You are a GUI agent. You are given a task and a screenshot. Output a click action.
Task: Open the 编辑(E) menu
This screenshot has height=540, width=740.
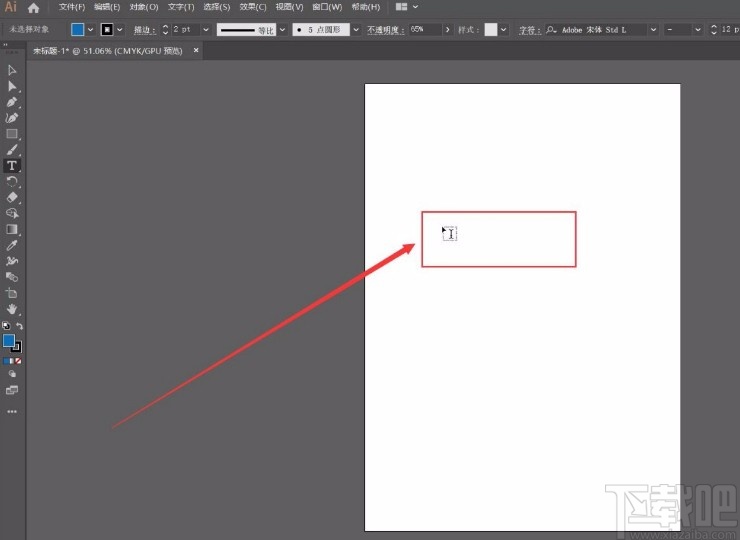[107, 7]
